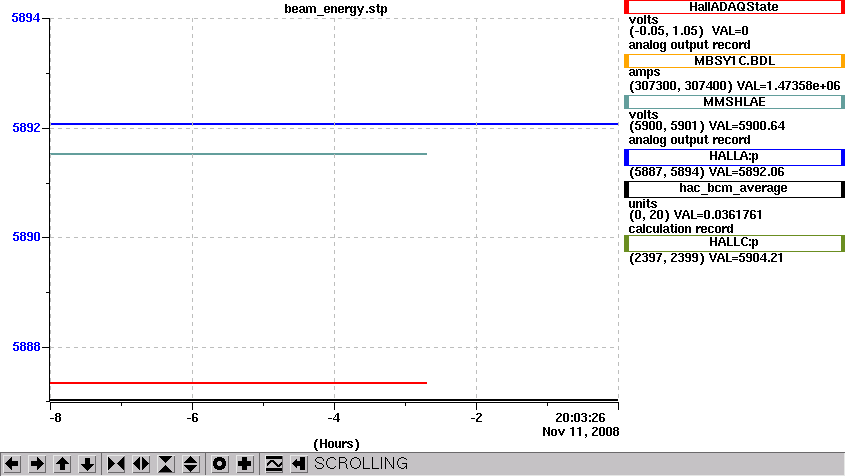
Task: Click the 5888 y-axis value
Action: point(26,347)
